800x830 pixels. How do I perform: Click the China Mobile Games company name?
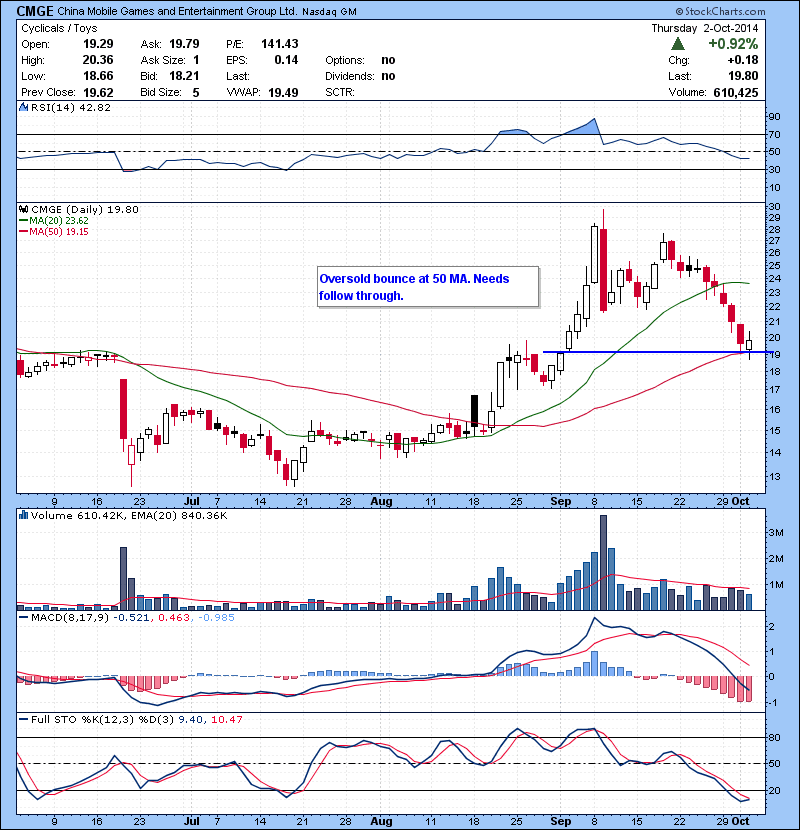(x=177, y=11)
